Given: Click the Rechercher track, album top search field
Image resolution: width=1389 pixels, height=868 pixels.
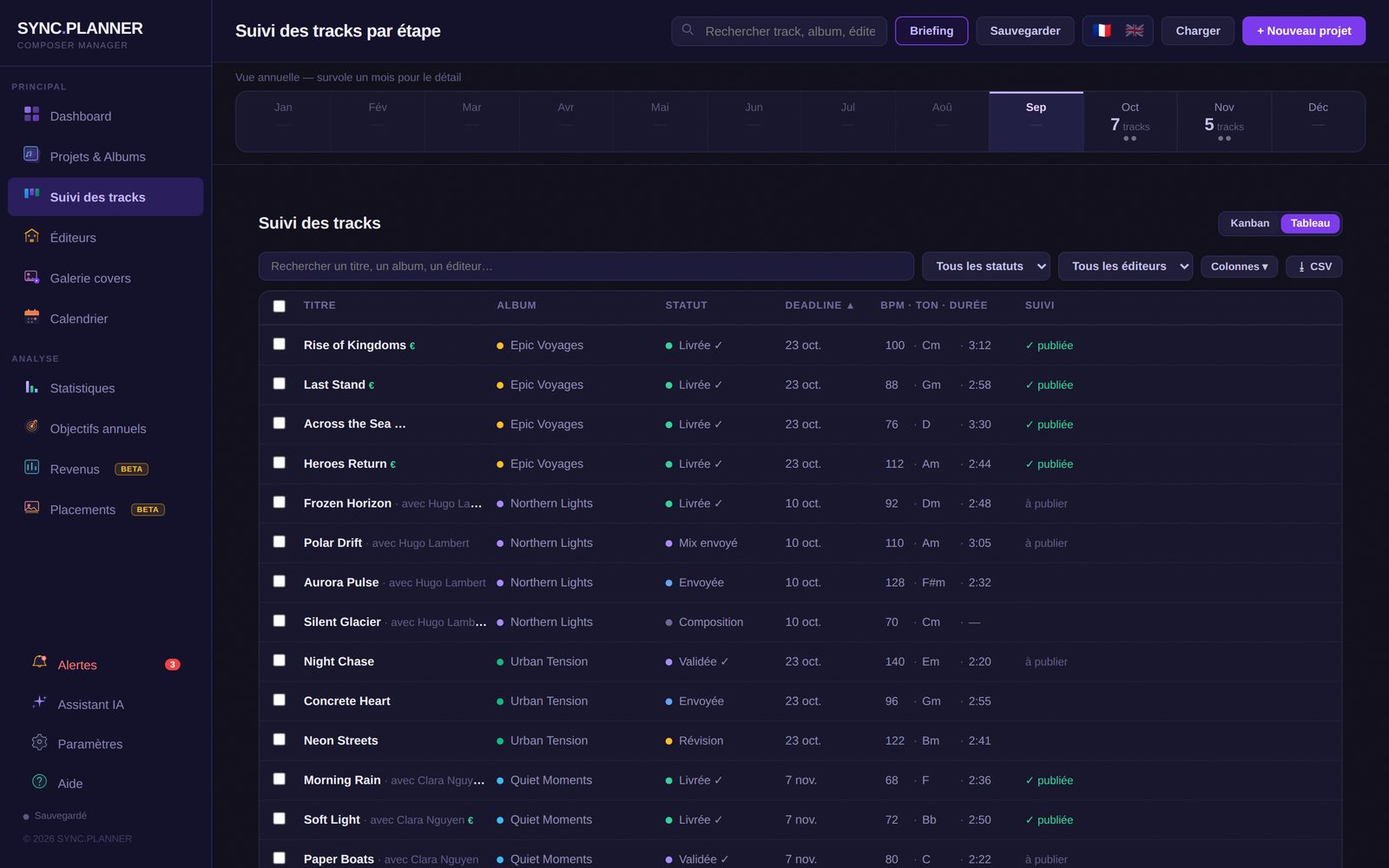Looking at the screenshot, I should (x=779, y=30).
